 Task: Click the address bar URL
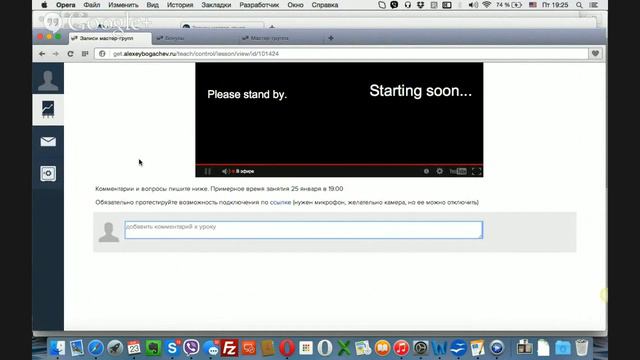click(x=196, y=54)
